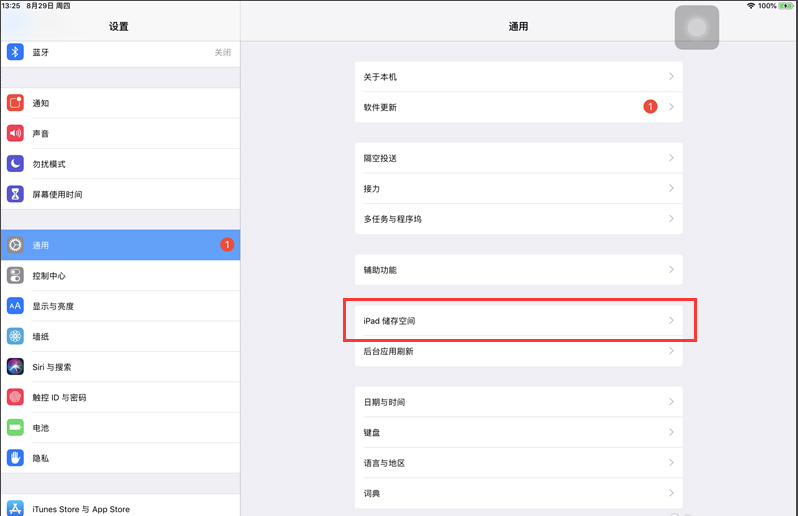
Task: Tap the Display & Brightness AA icon
Action: 15,306
